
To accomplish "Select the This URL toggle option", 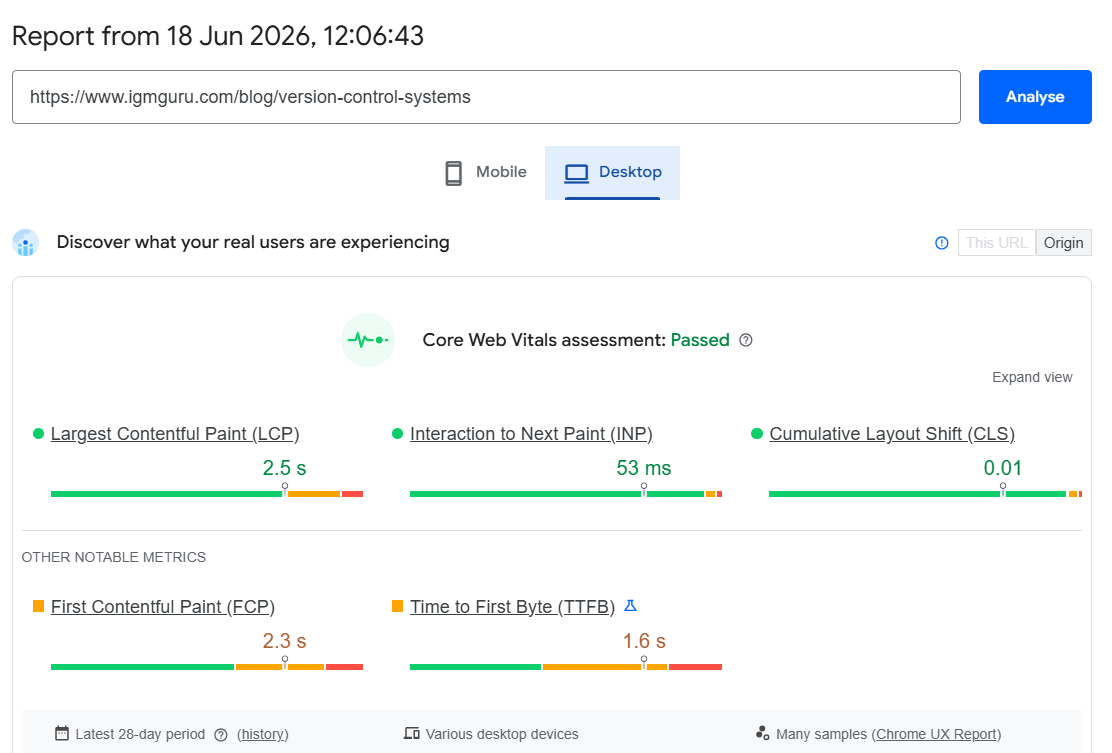I will coord(996,243).
